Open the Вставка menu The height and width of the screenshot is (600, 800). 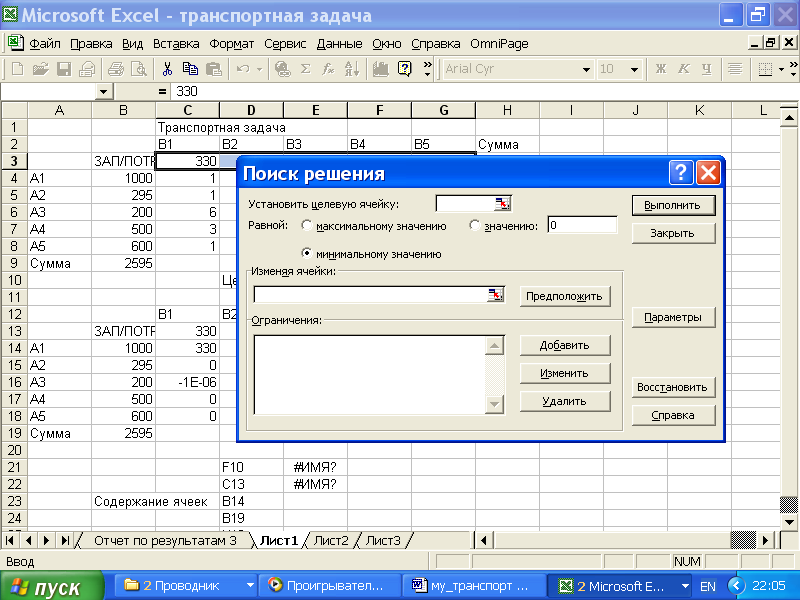pos(176,44)
